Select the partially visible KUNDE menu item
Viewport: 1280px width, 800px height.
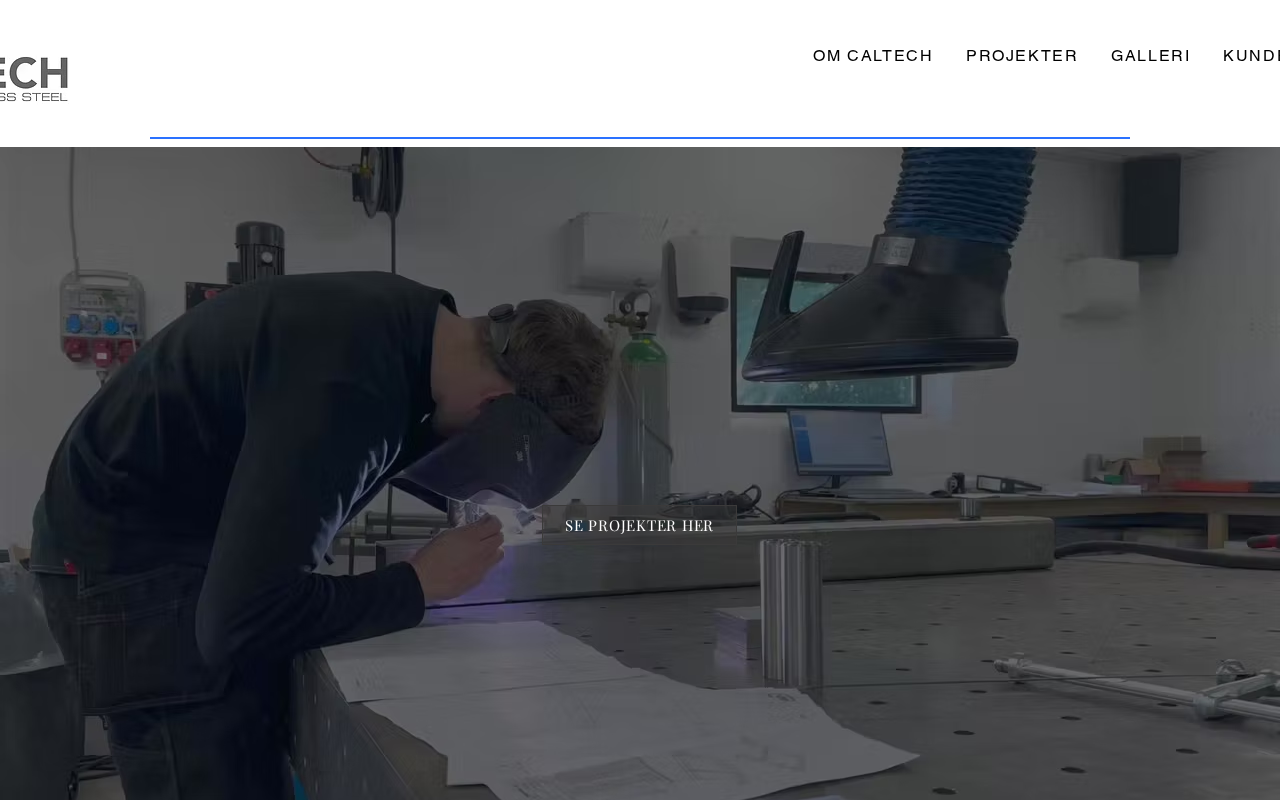pyautogui.click(x=1251, y=56)
